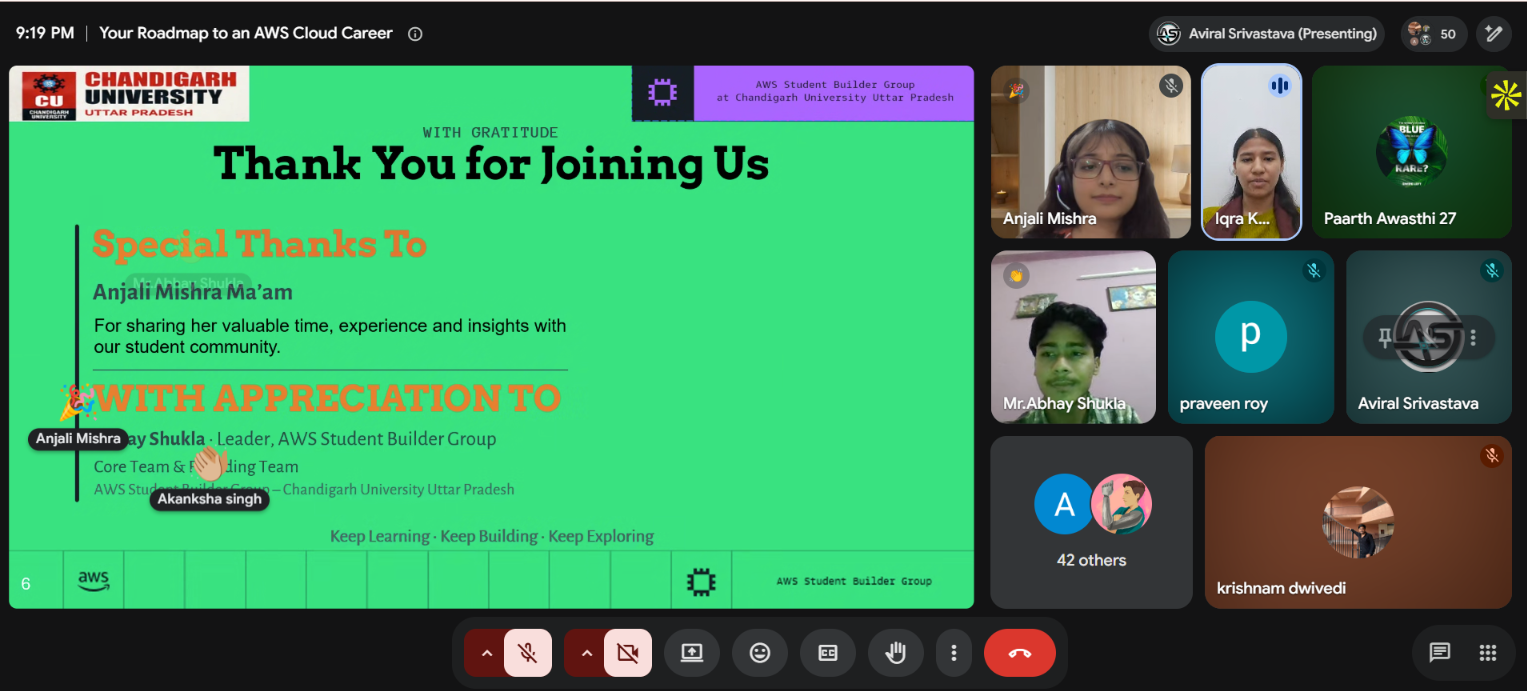Select Mr.Abhay Shukla's video tile
The image size is (1527, 691).
pyautogui.click(x=1073, y=337)
